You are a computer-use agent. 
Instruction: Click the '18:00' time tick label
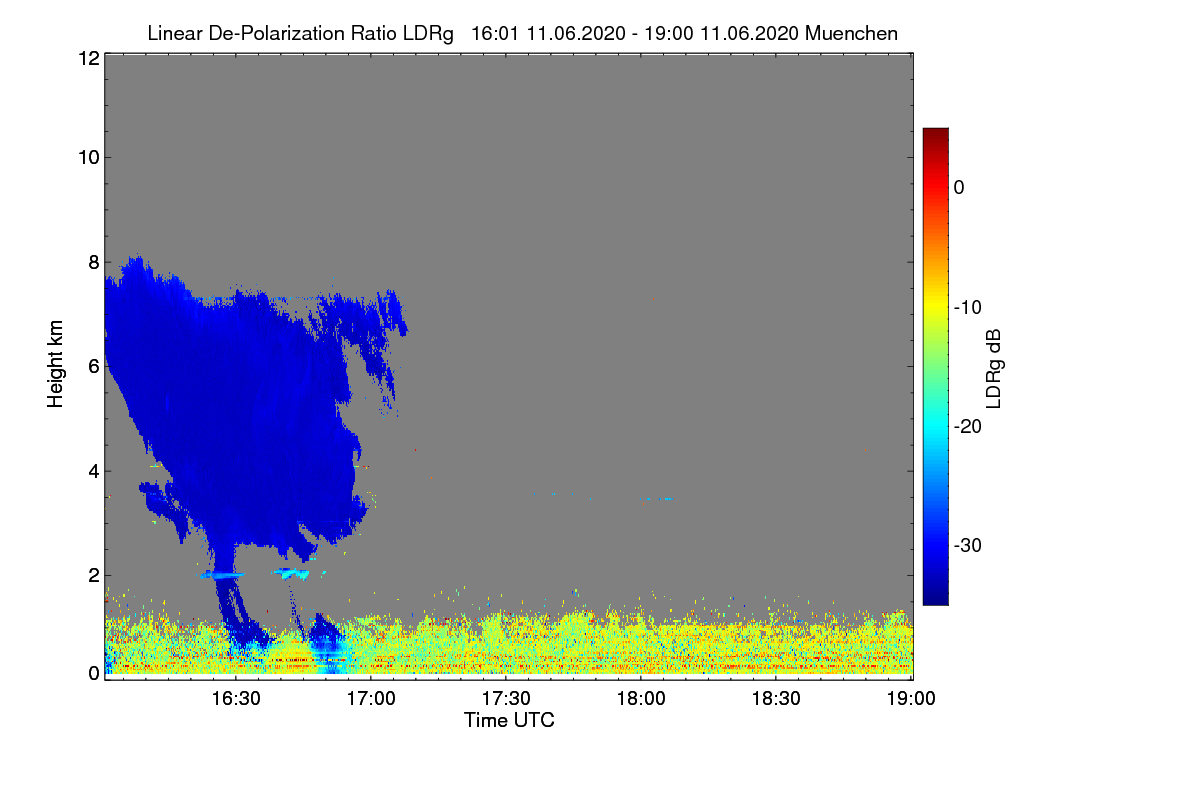pyautogui.click(x=642, y=700)
